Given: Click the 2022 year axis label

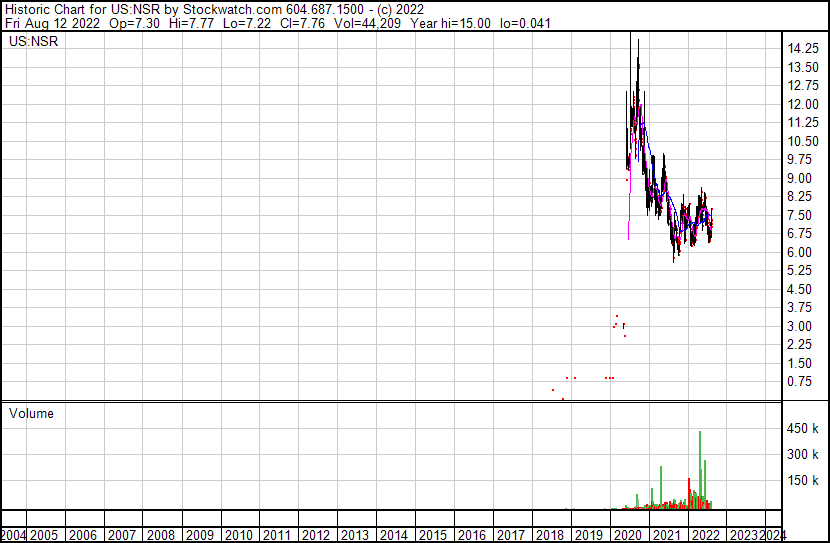Looking at the screenshot, I should (x=704, y=535).
